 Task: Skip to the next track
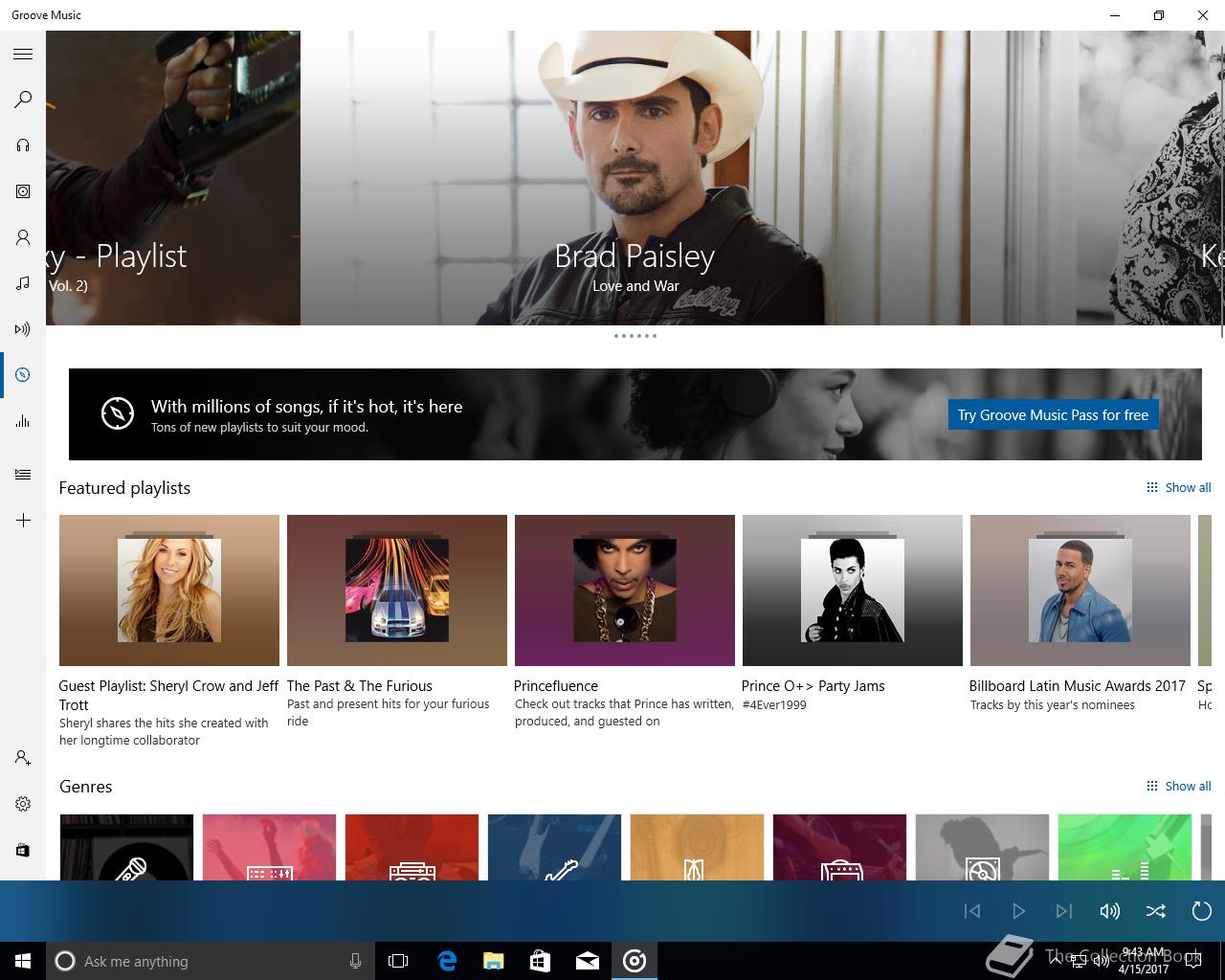pyautogui.click(x=1064, y=911)
